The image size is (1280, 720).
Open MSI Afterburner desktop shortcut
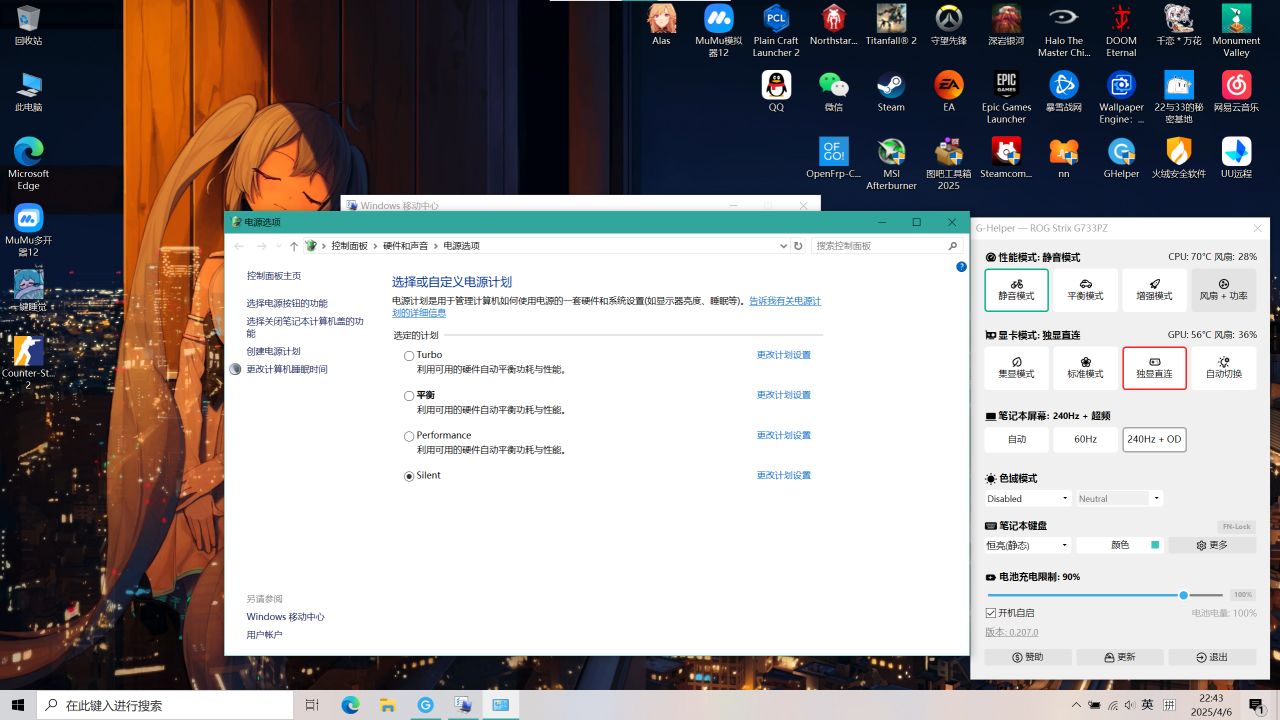coord(891,163)
